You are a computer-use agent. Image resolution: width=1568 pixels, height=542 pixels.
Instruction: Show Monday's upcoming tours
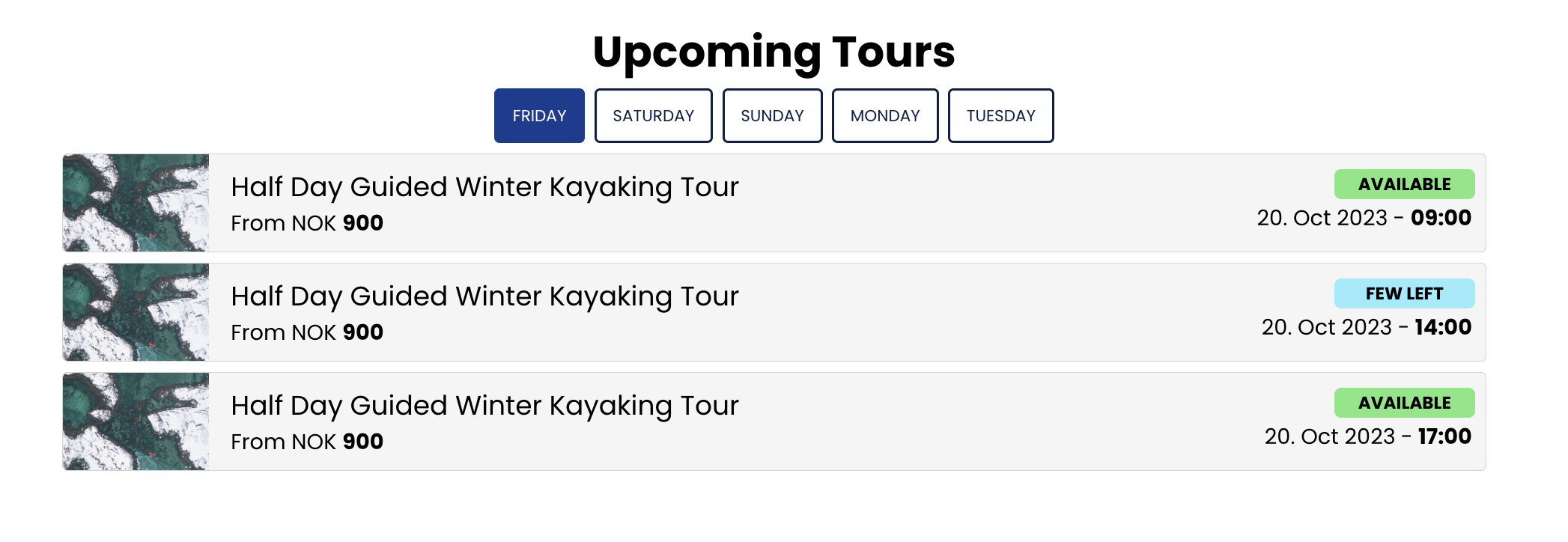885,115
